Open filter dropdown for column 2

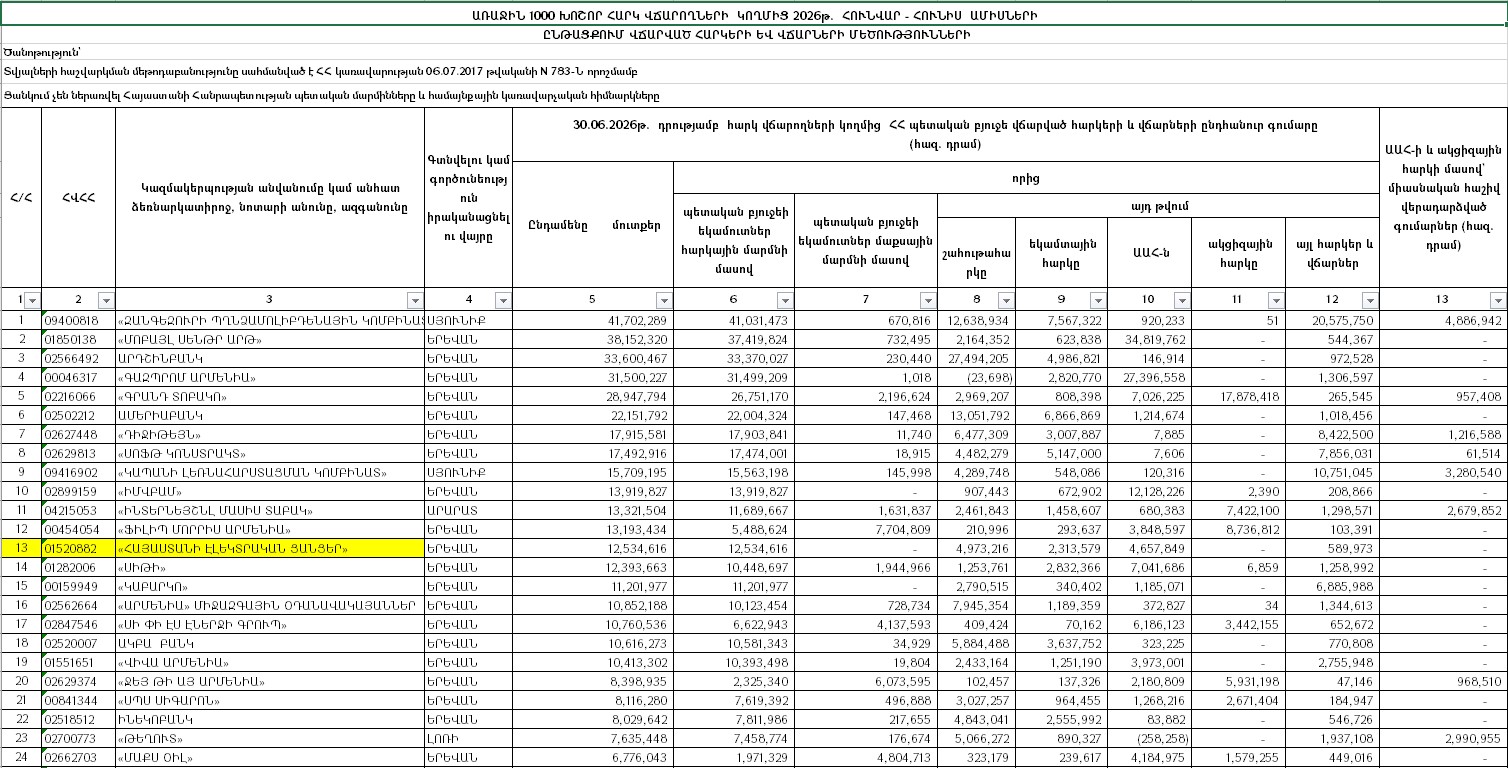click(106, 300)
